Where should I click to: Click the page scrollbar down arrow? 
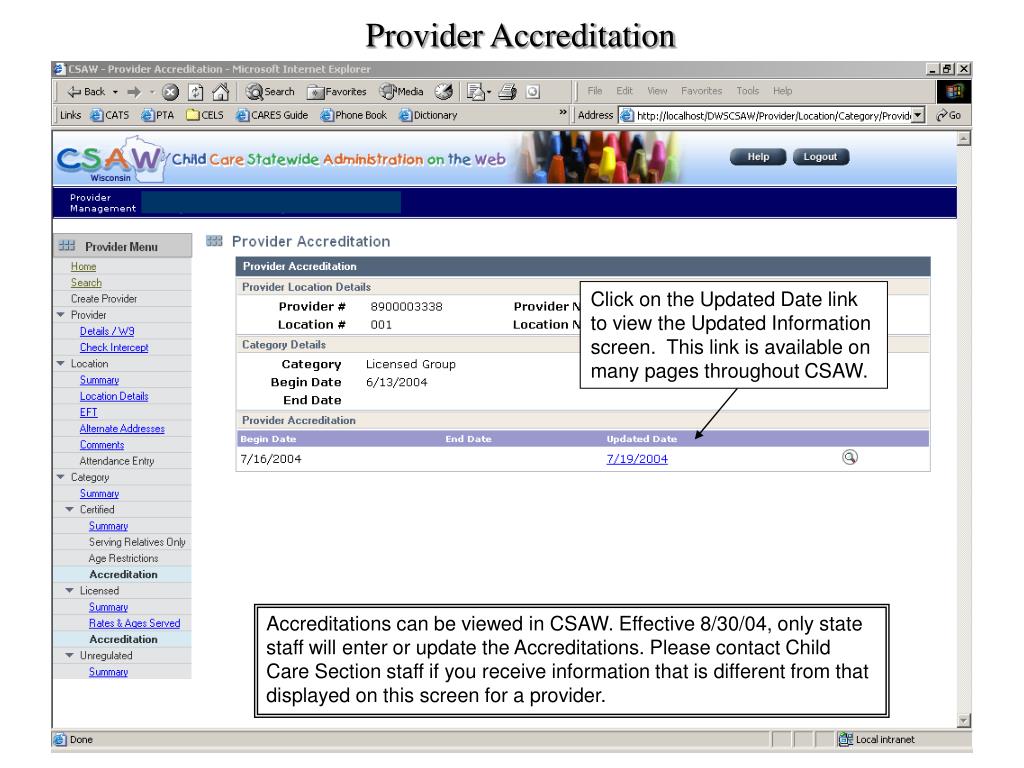(963, 721)
